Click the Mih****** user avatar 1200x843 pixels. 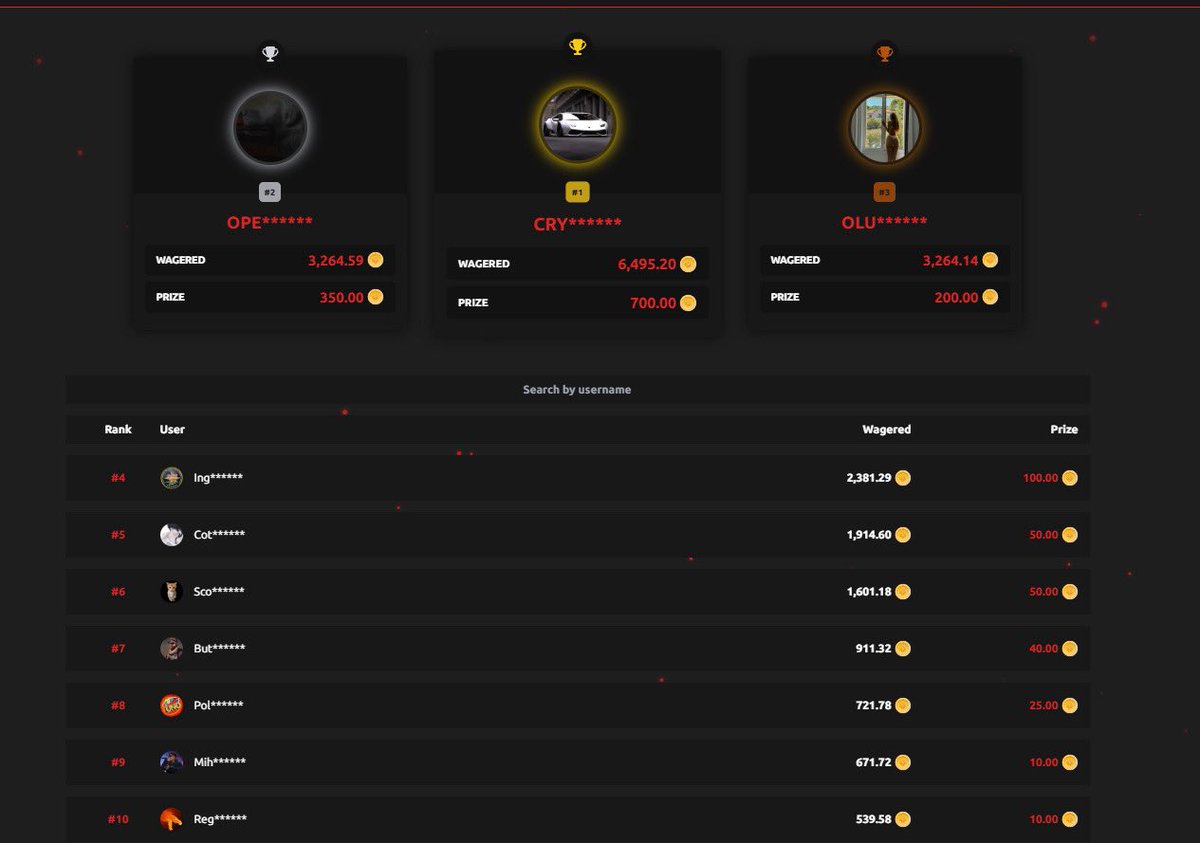171,762
